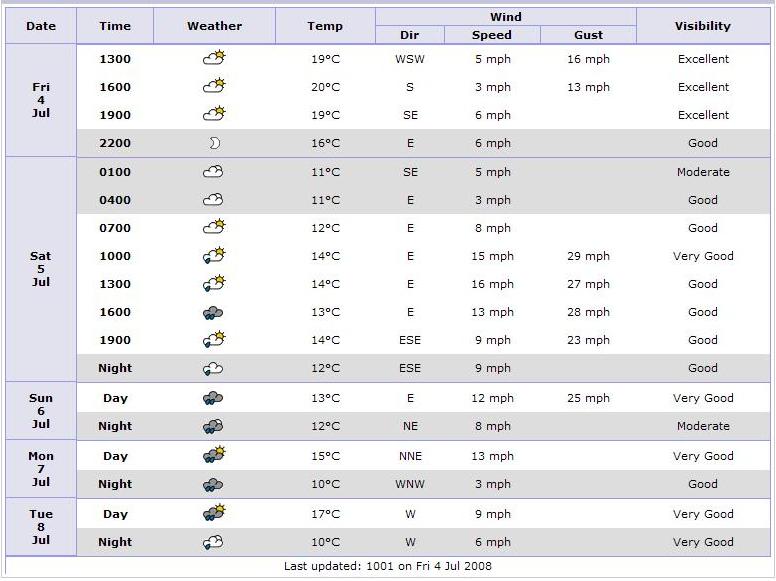Viewport: 776px width, 581px height.
Task: Click the cloudy icon for Saturday 0100
Action: 213,172
